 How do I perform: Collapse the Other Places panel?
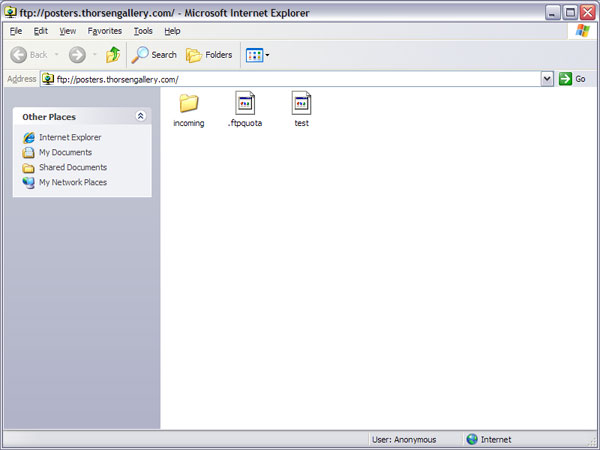(x=140, y=117)
